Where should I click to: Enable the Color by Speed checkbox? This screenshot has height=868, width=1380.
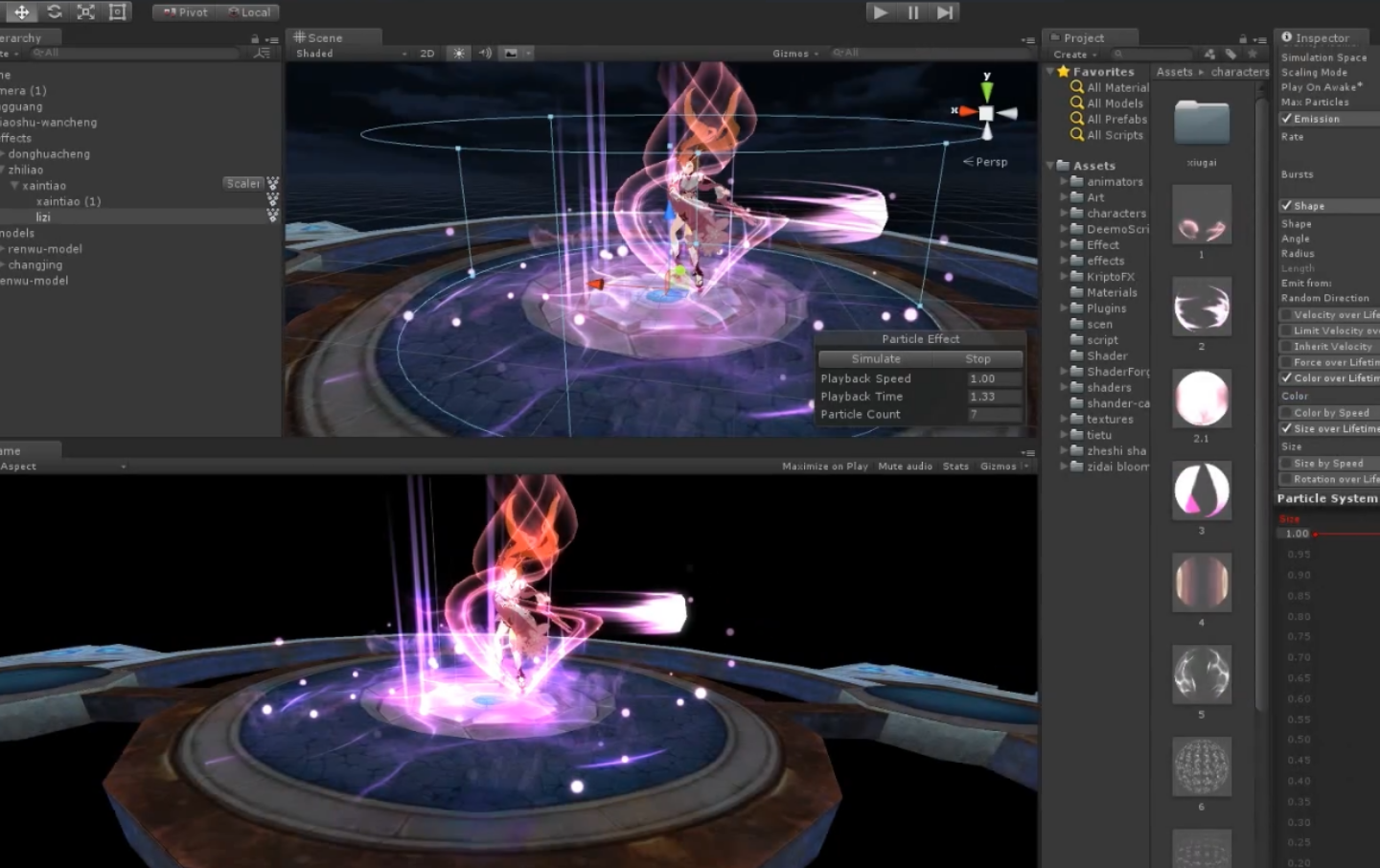(x=1286, y=413)
